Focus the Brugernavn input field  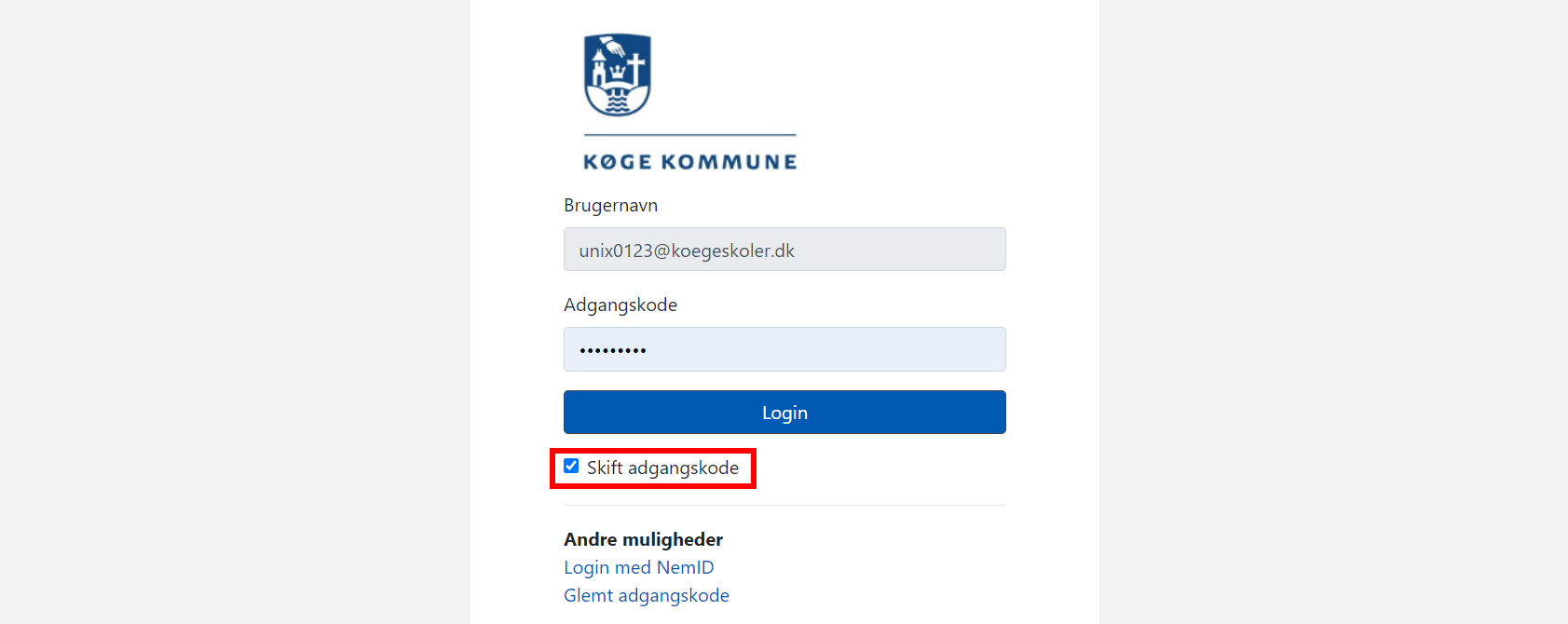coord(784,250)
